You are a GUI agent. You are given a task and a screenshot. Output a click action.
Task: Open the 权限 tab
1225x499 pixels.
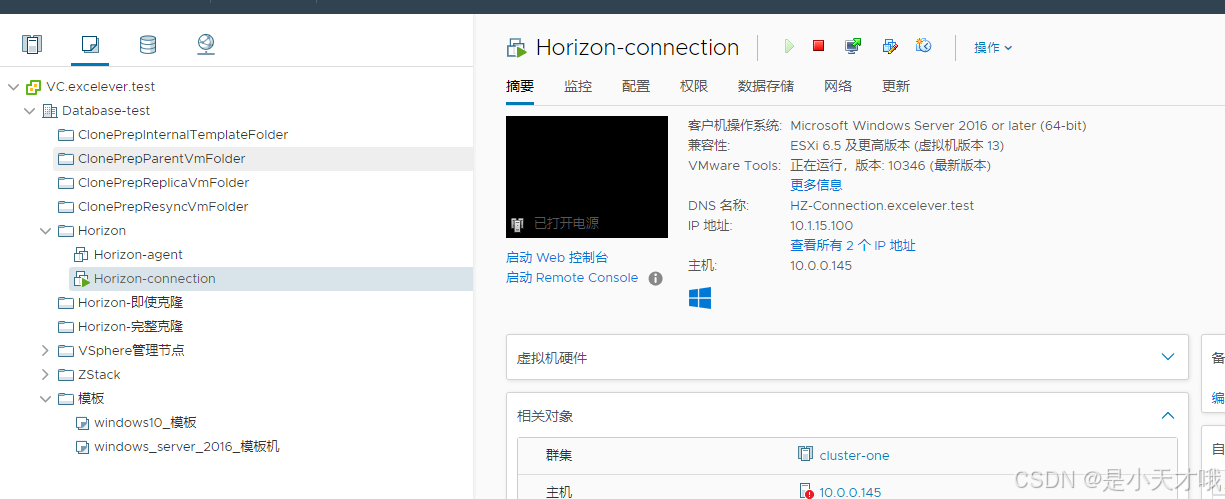point(694,86)
